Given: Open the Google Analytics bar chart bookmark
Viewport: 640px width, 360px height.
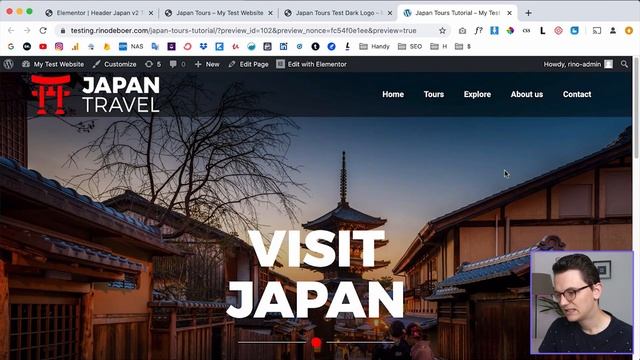Looking at the screenshot, I should pos(75,47).
